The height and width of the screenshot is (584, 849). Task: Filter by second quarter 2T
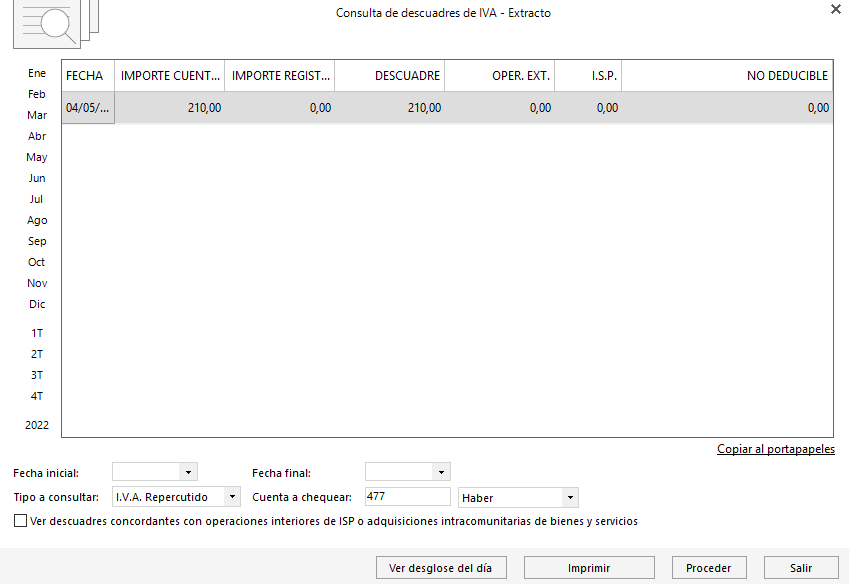click(36, 355)
